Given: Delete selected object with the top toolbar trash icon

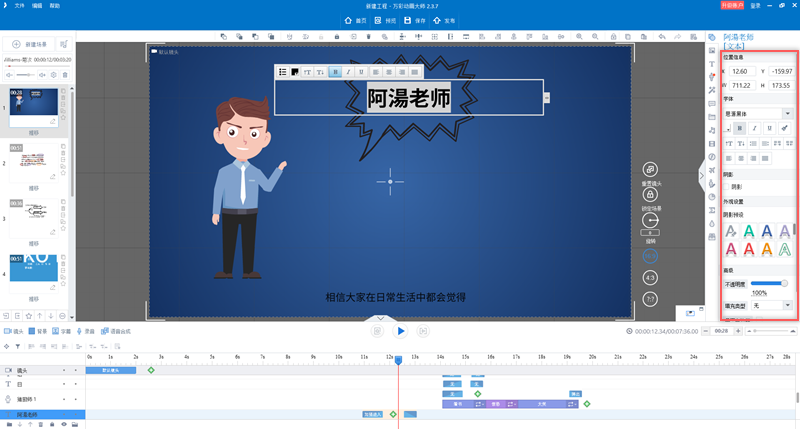Looking at the screenshot, I should tap(368, 37).
